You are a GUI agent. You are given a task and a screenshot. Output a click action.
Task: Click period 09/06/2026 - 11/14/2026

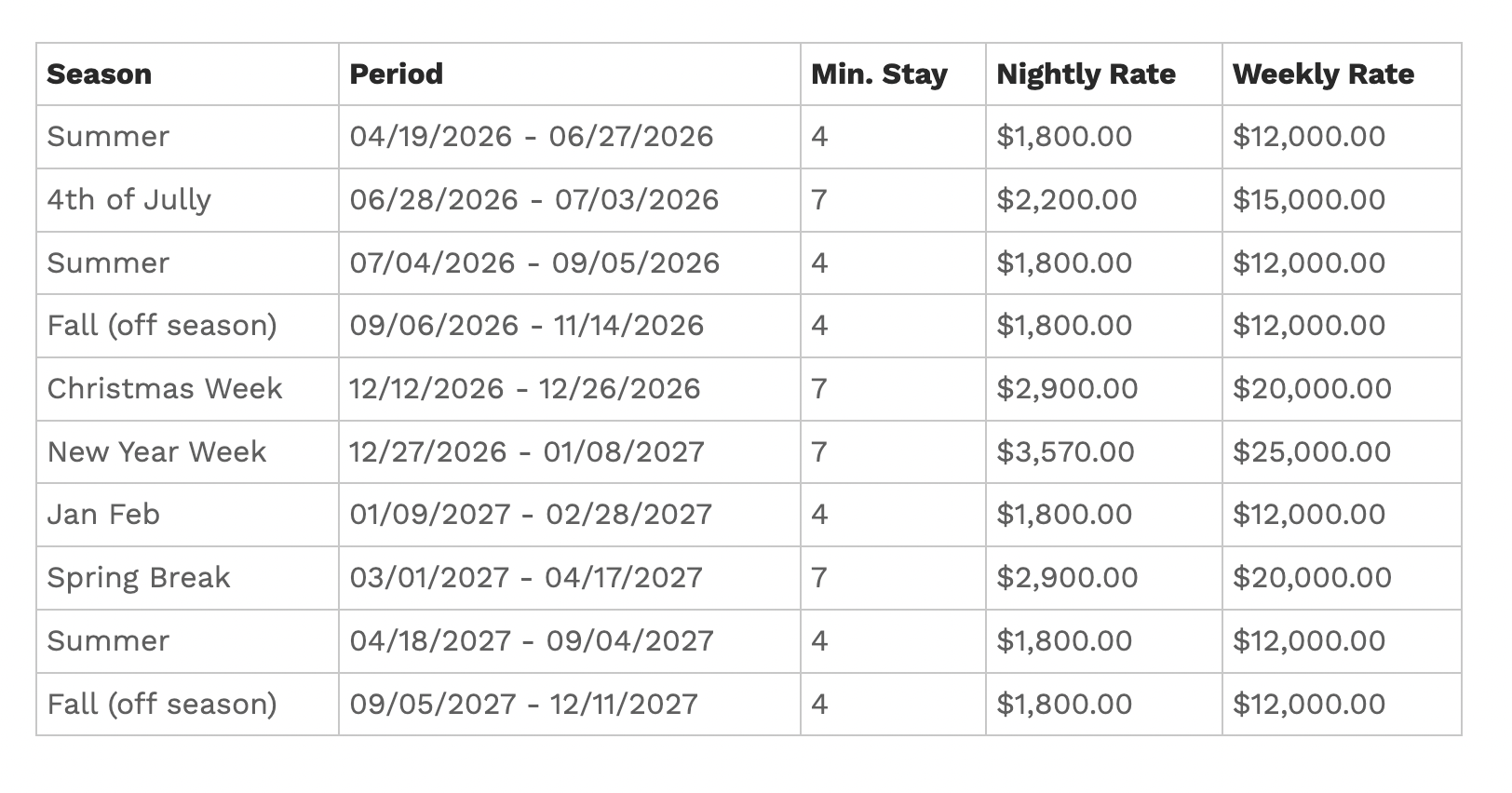527,326
